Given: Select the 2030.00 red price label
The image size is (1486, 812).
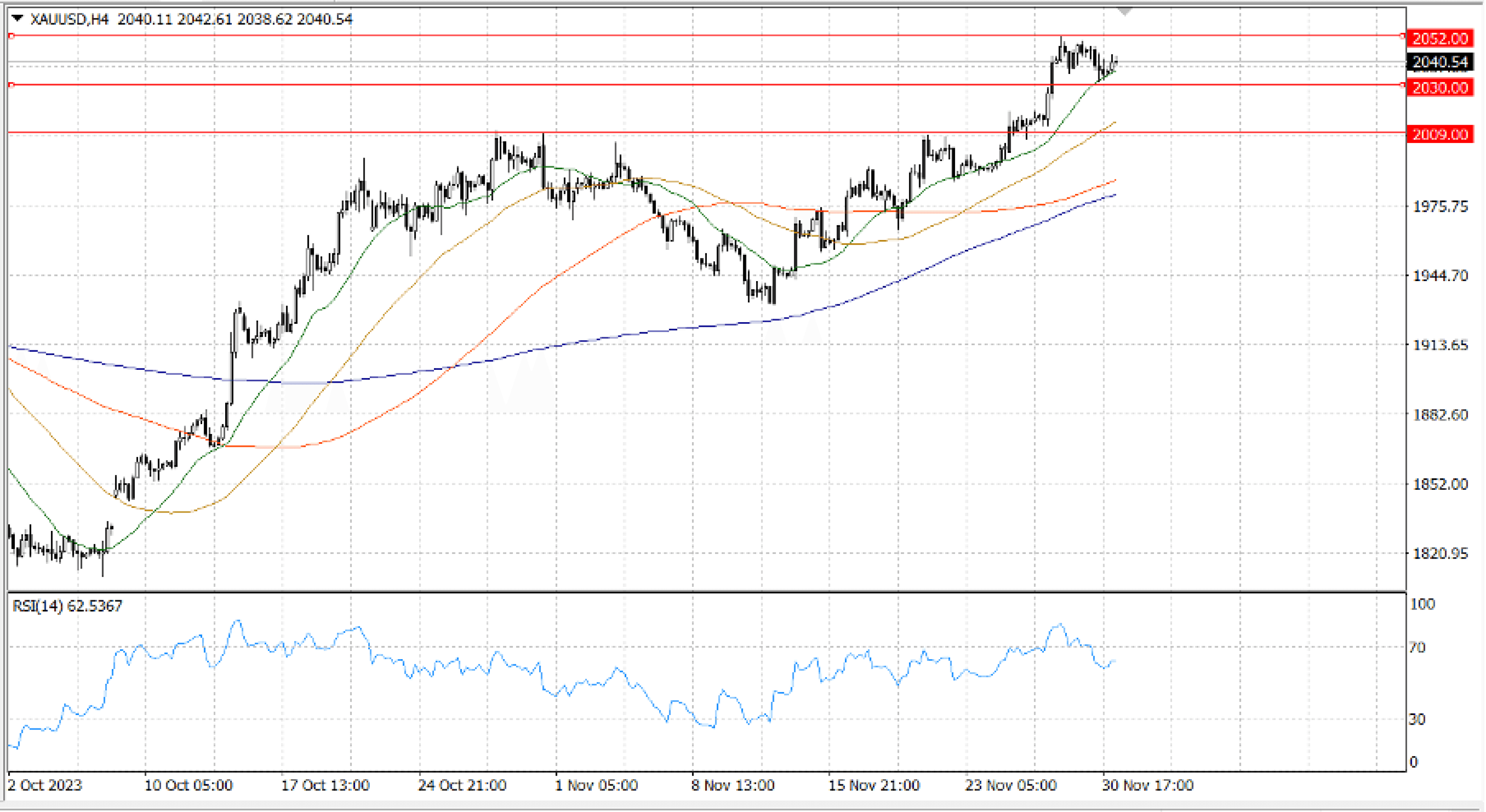Looking at the screenshot, I should [x=1440, y=88].
